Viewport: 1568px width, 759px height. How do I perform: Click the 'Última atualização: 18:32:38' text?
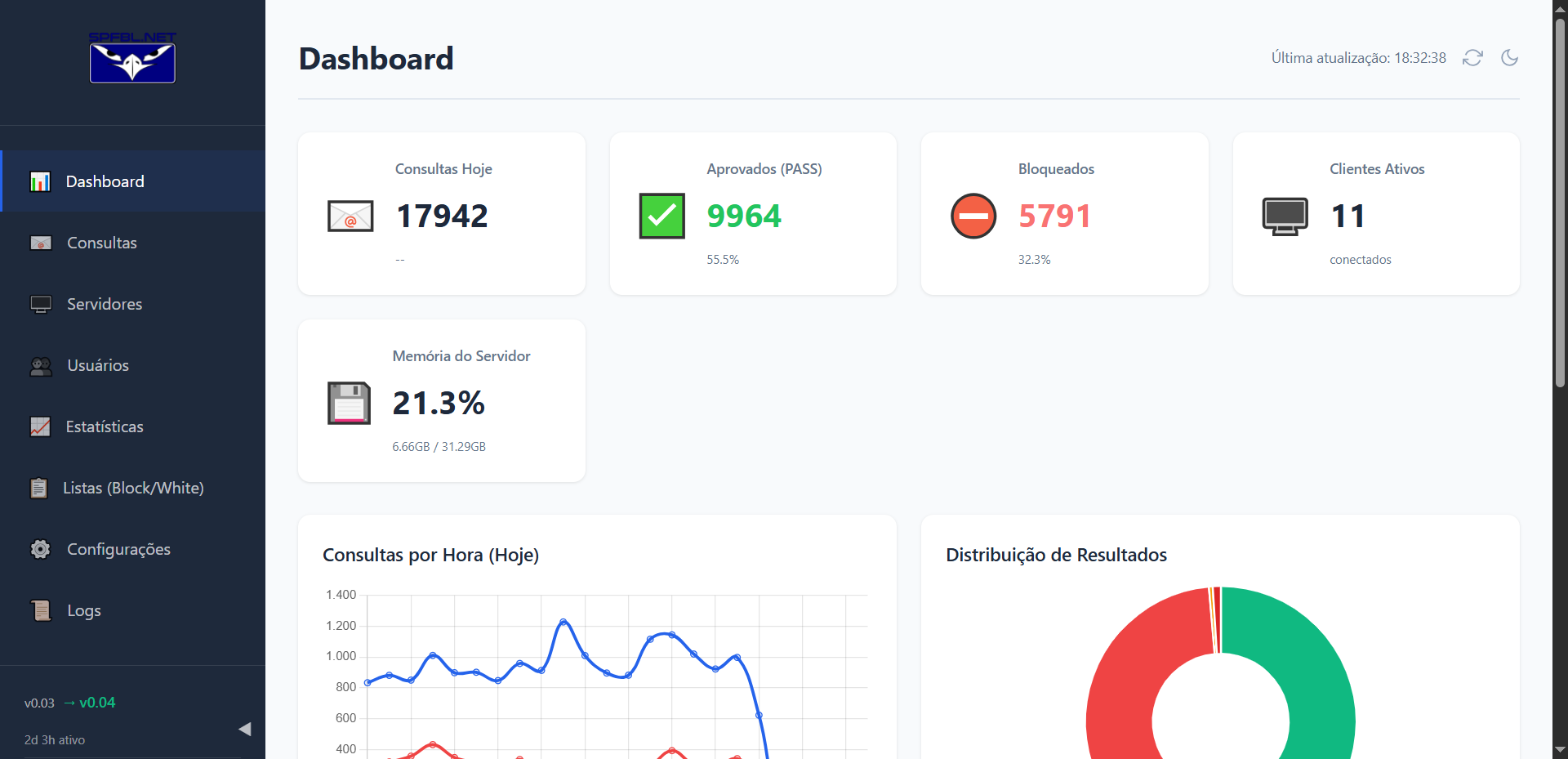[x=1359, y=58]
